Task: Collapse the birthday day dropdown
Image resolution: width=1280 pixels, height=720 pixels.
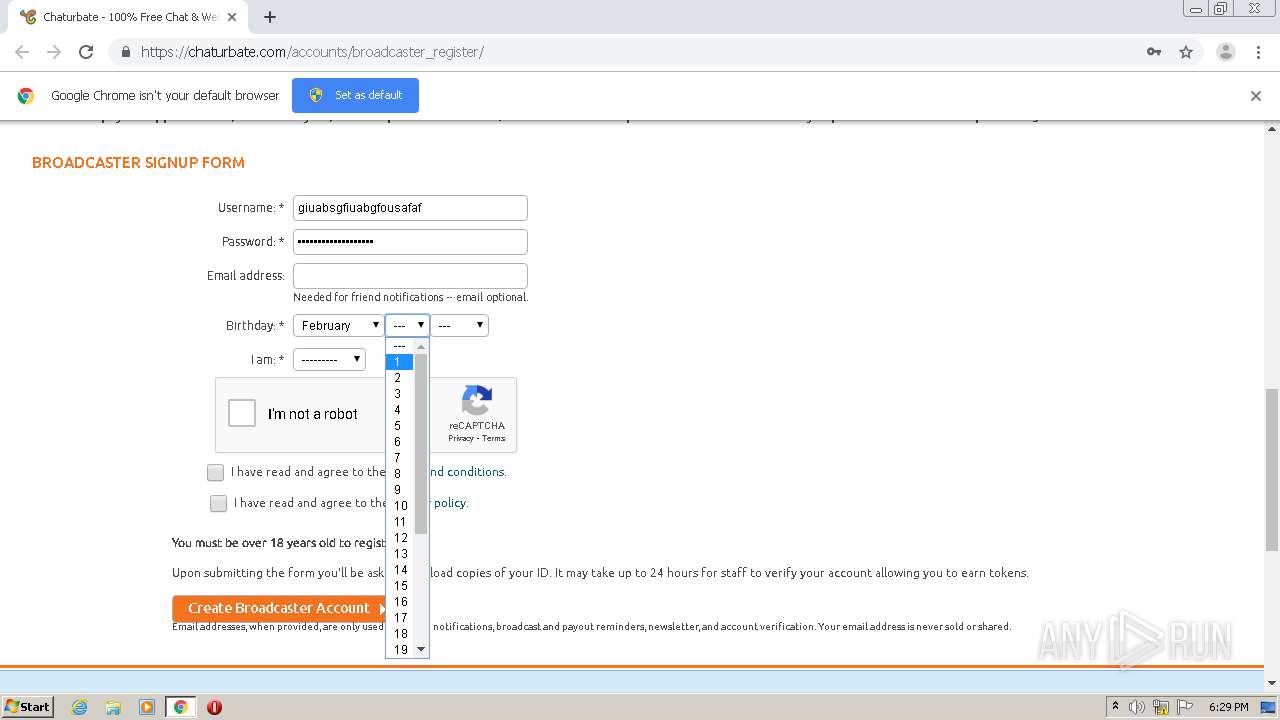Action: click(407, 325)
